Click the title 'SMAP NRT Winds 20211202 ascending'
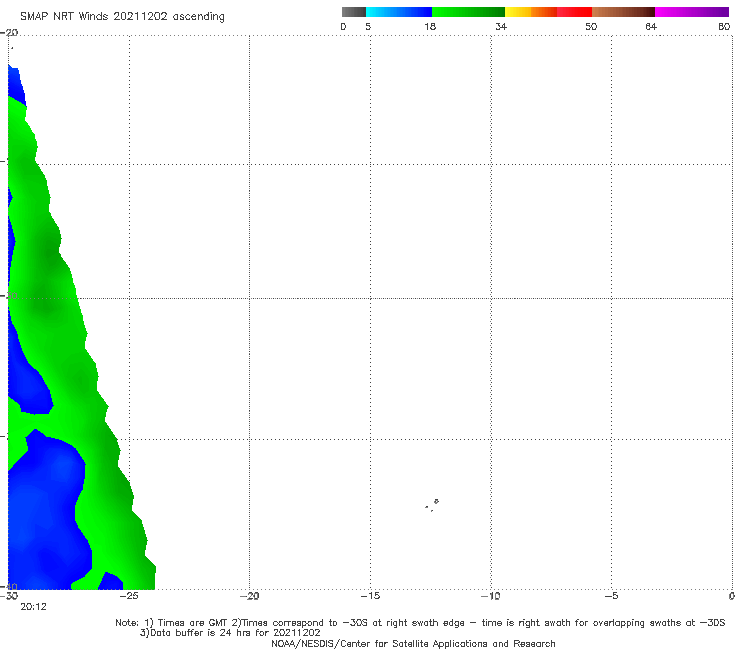 (x=122, y=17)
